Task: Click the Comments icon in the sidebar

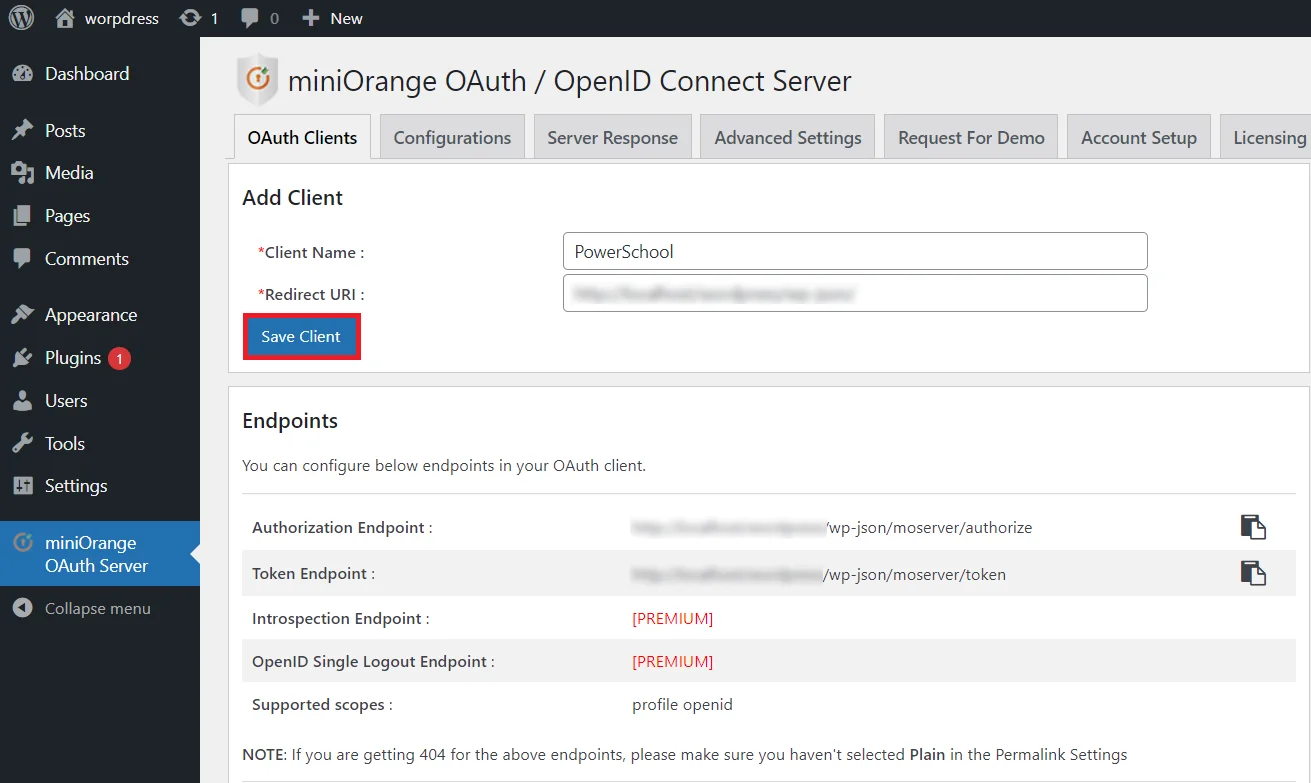Action: click(23, 259)
